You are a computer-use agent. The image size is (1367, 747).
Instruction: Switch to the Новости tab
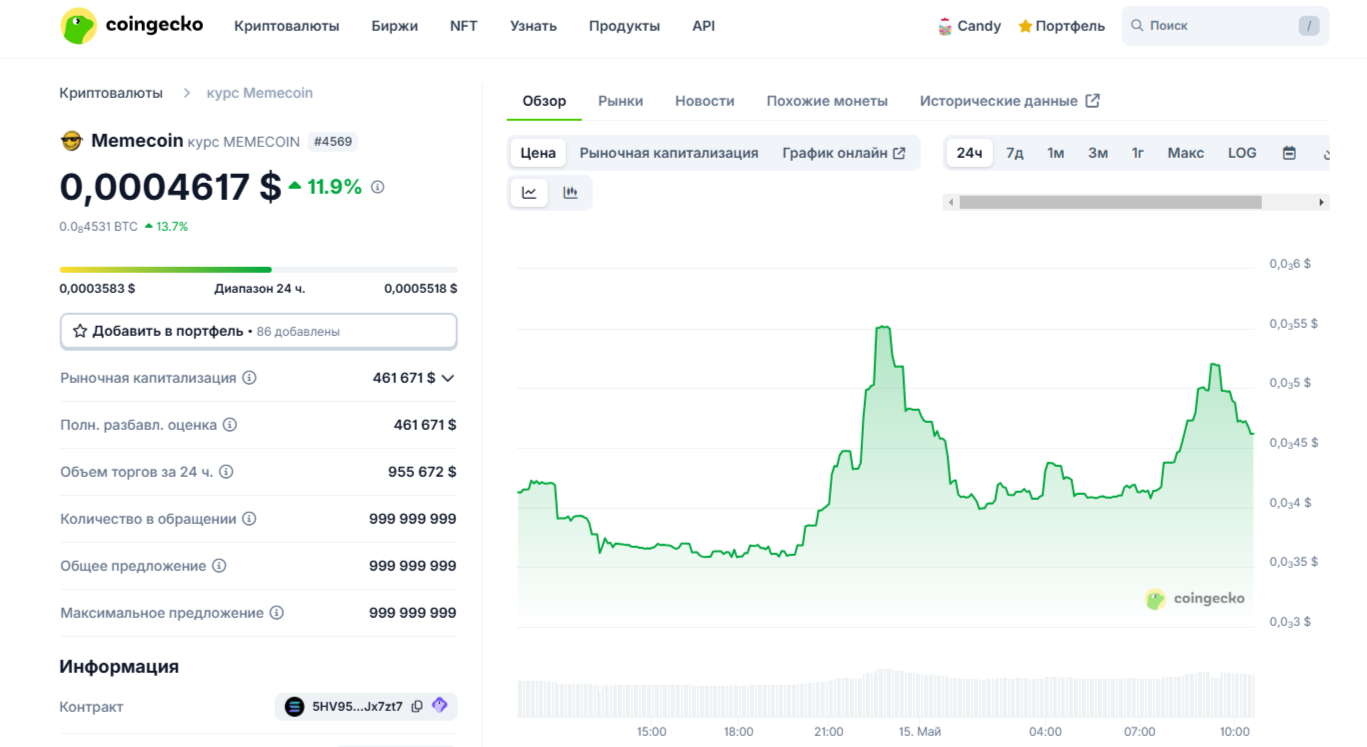[705, 101]
